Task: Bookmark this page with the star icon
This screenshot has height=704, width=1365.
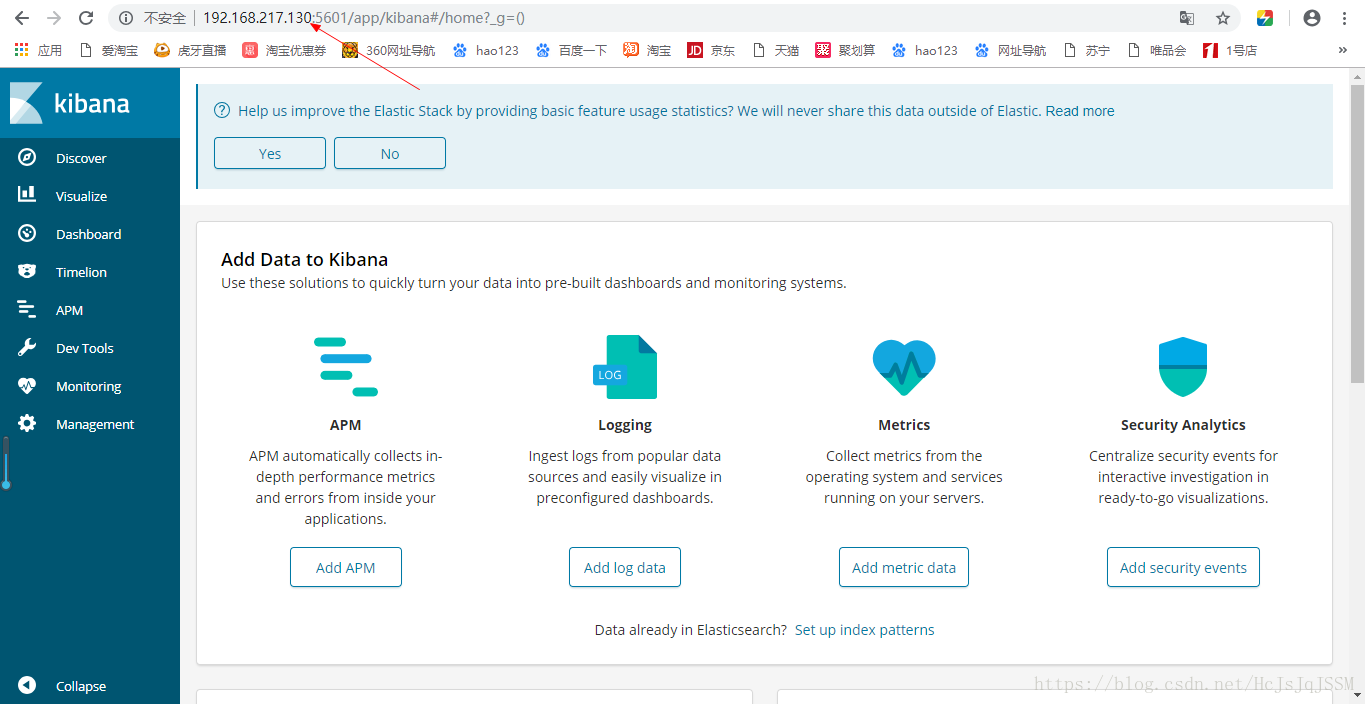Action: point(1222,18)
